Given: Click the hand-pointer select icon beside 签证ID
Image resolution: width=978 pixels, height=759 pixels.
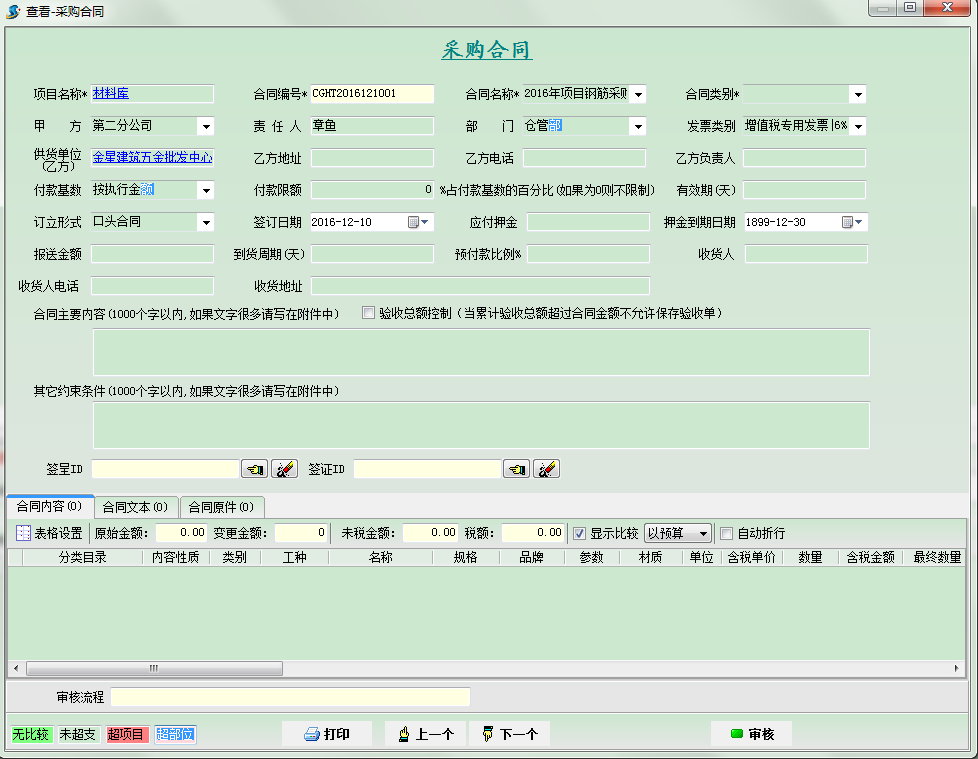Looking at the screenshot, I should [x=516, y=469].
